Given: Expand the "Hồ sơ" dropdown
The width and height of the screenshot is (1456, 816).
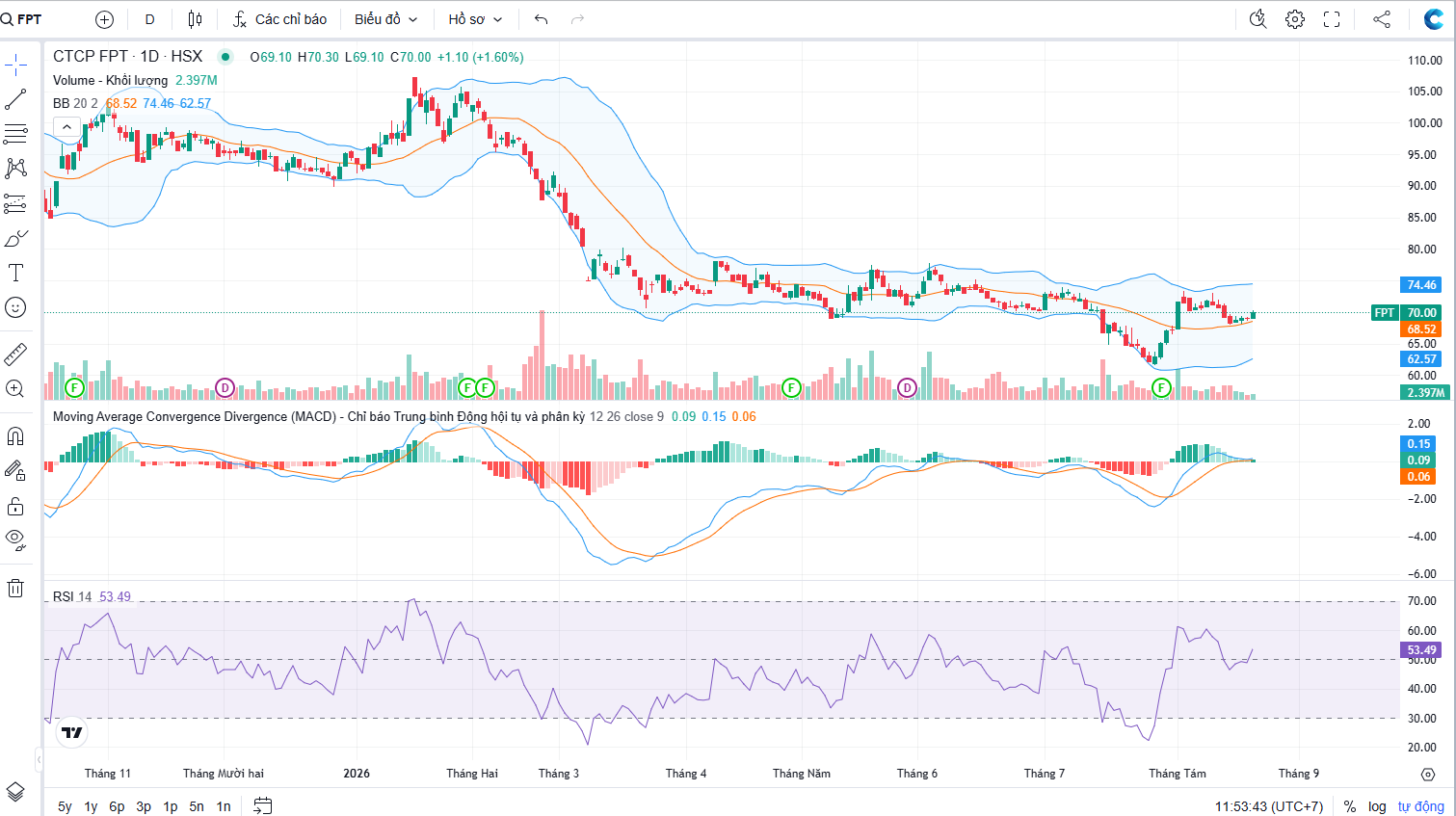Looking at the screenshot, I should pos(475,19).
